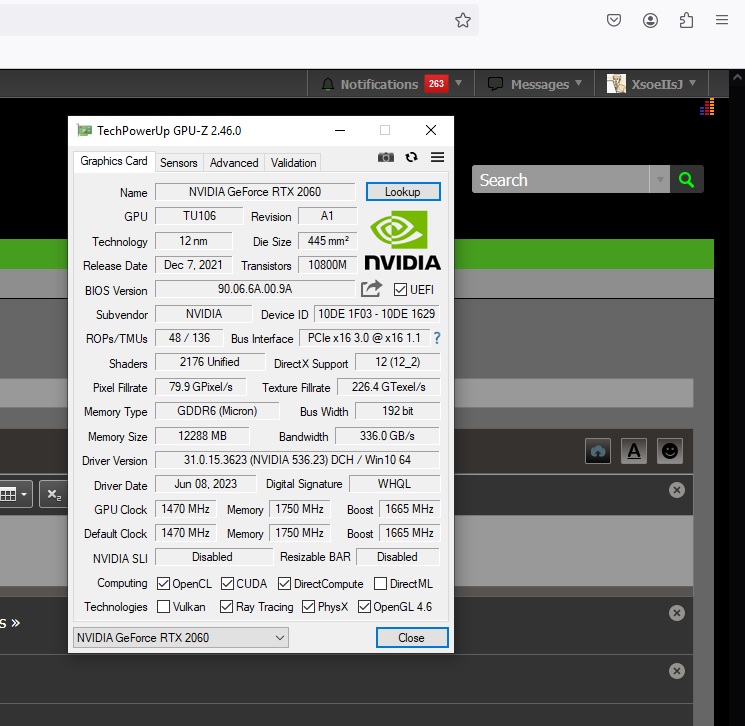Open the Pocket save icon in browser
This screenshot has width=745, height=726.
tap(614, 20)
